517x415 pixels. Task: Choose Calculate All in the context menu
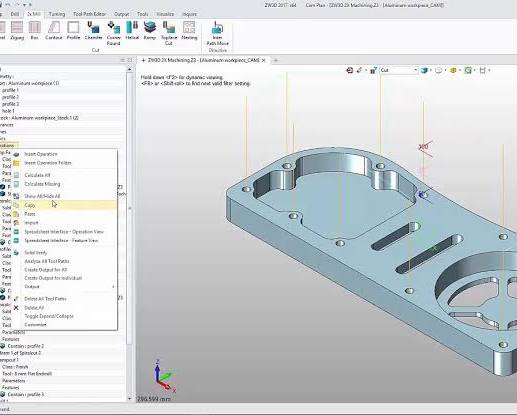pos(64,175)
